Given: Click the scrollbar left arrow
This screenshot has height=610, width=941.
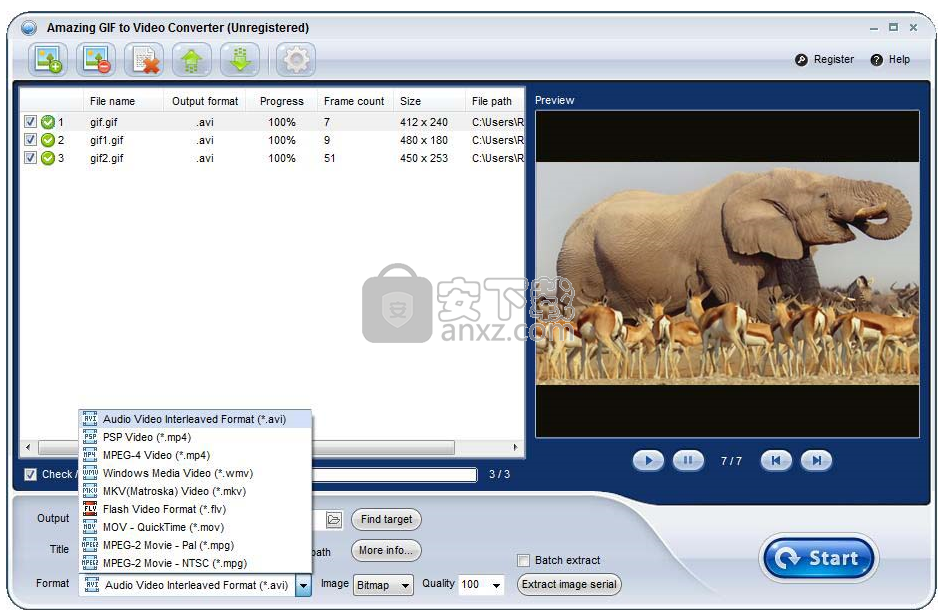Looking at the screenshot, I should point(28,447).
